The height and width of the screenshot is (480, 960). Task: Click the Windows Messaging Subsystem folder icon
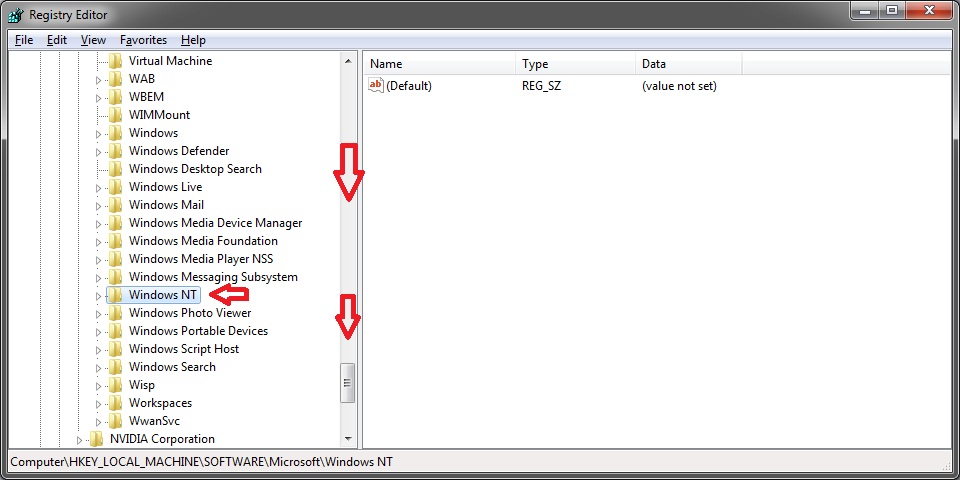point(115,277)
